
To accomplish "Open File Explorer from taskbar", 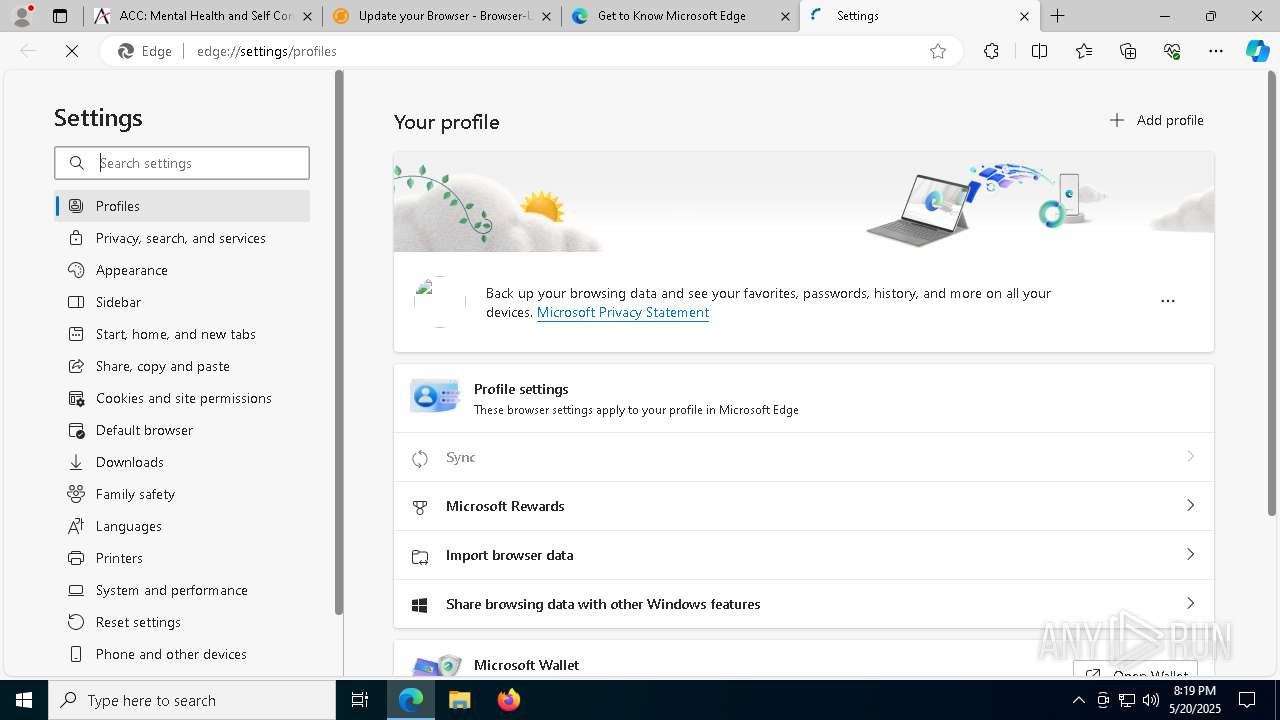I will [459, 700].
